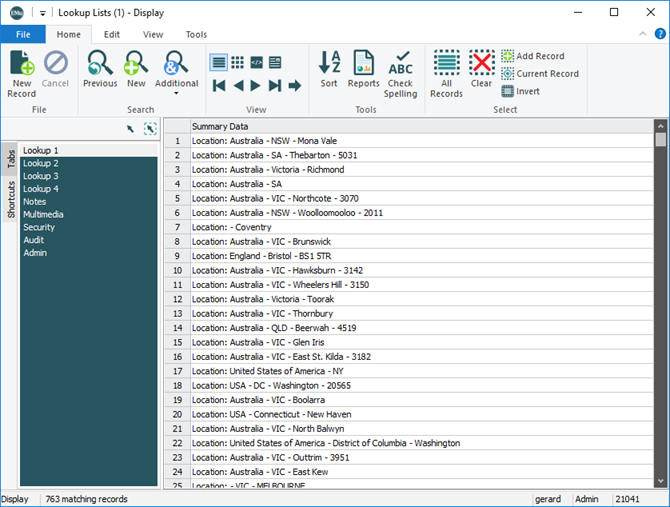Jump to the first record

coord(219,86)
